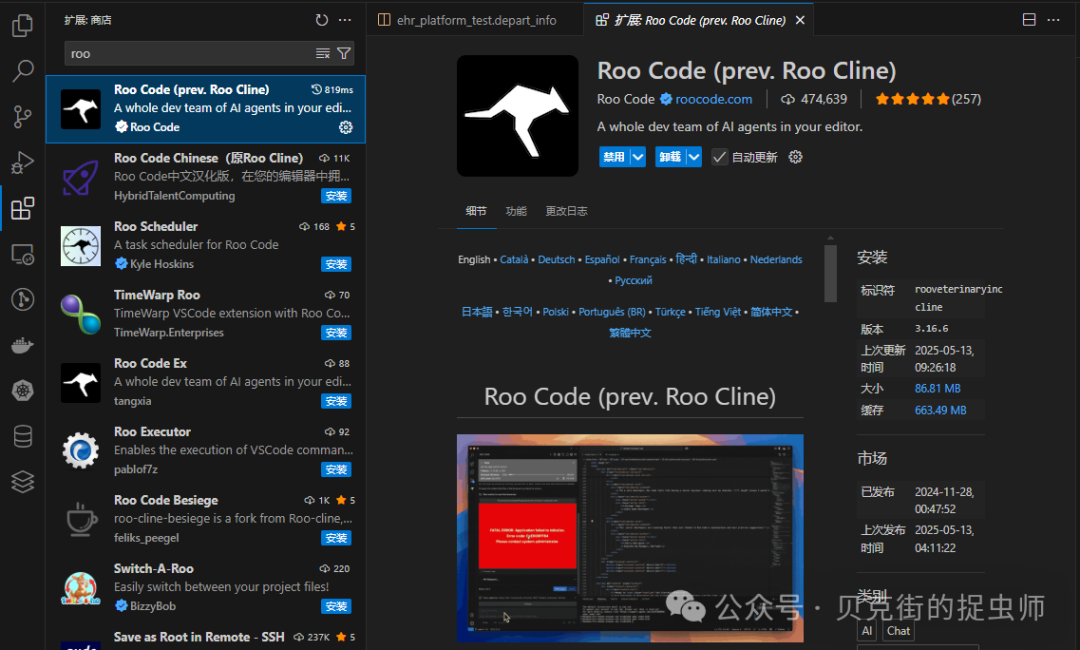
Task: Open the Docker whale icon view
Action: pos(23,345)
